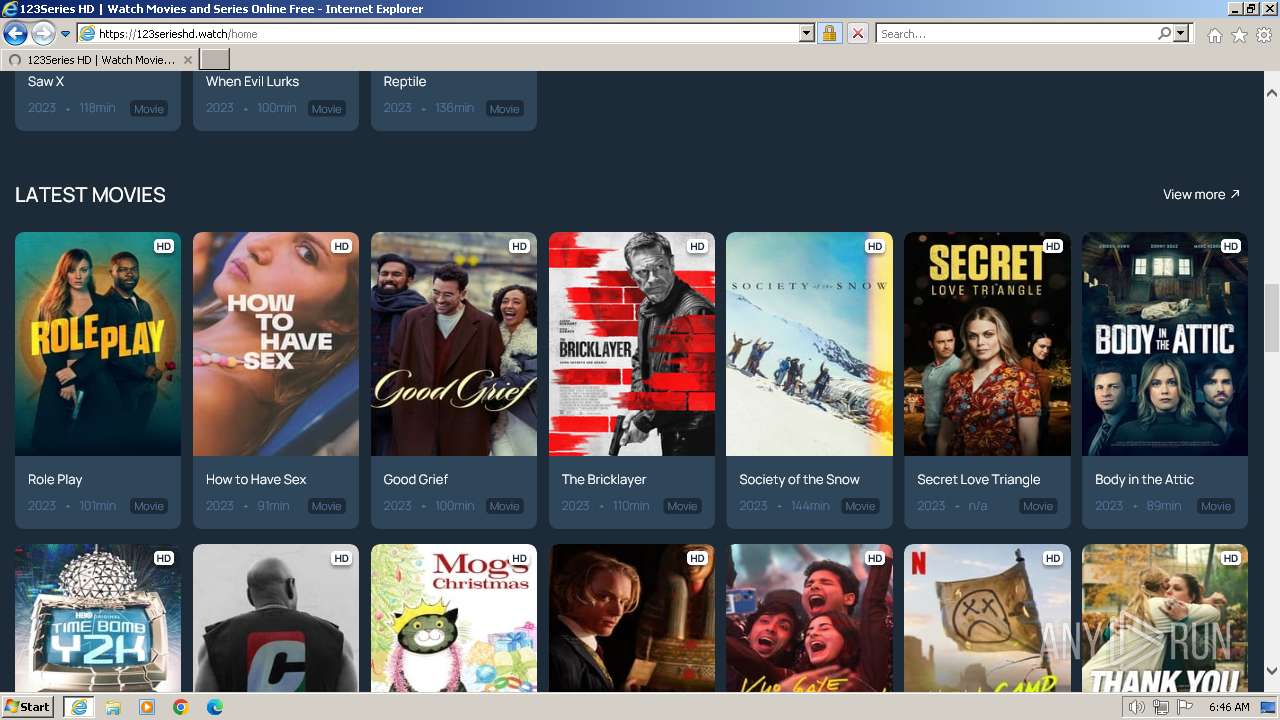Click the volume speaker tray icon
1280x720 pixels.
1137,708
